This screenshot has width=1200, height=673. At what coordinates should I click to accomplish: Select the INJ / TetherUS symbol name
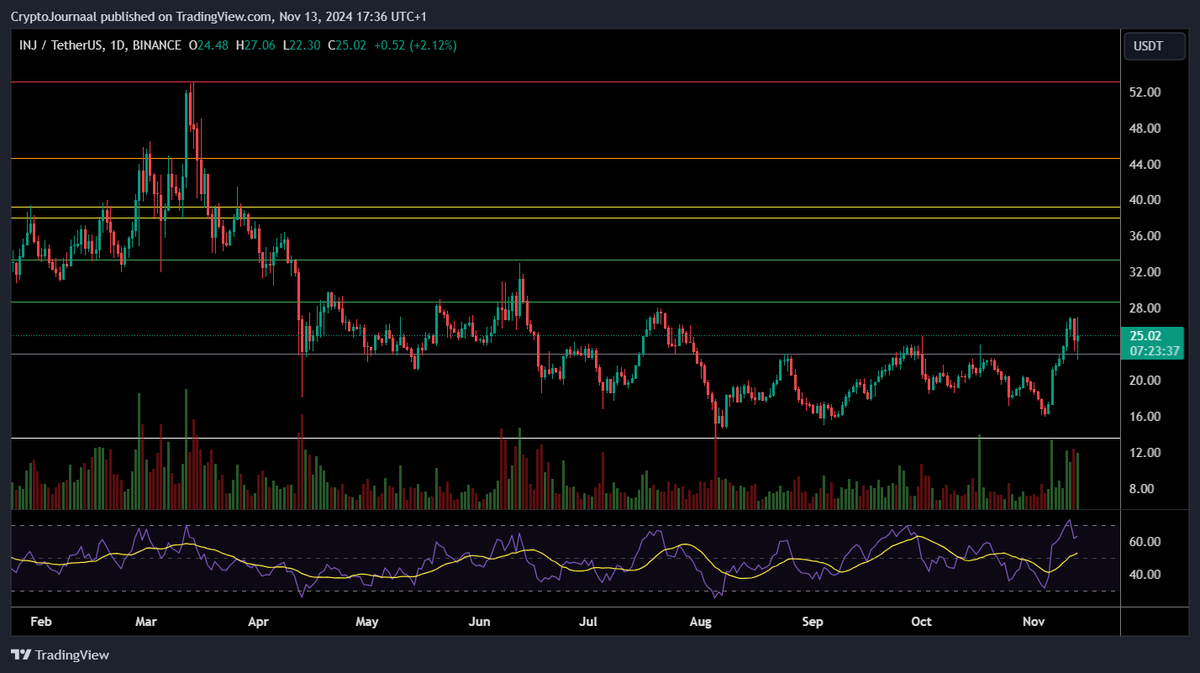point(60,45)
